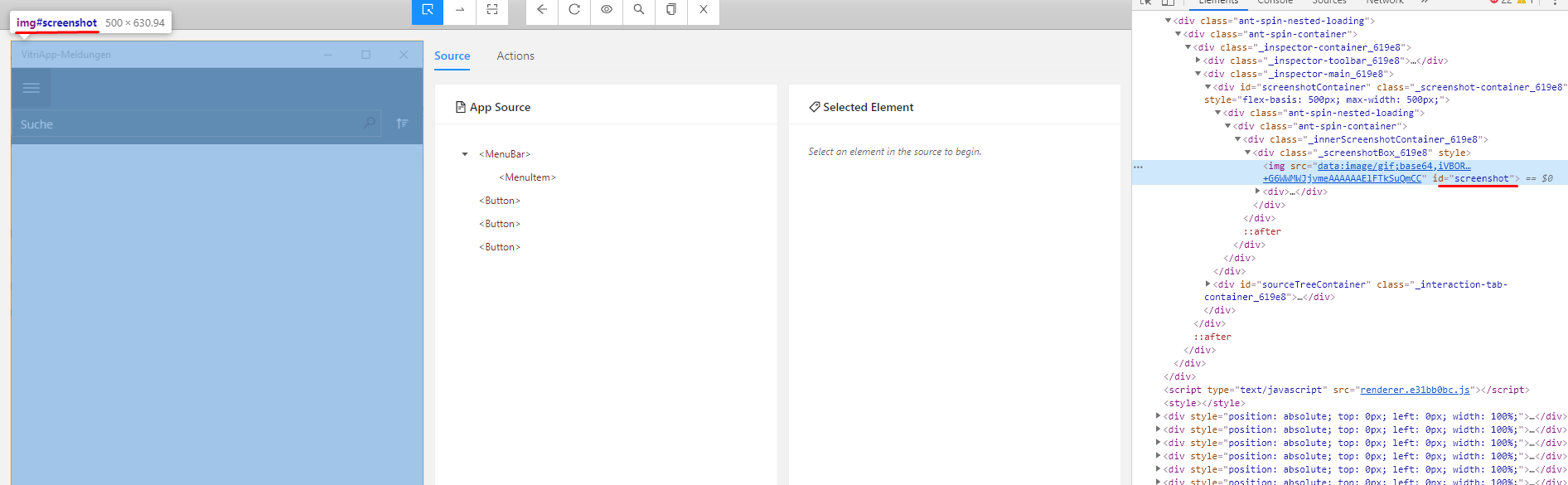The width and height of the screenshot is (1568, 485).
Task: Collapse the MenuBar node caret
Action: (x=465, y=154)
